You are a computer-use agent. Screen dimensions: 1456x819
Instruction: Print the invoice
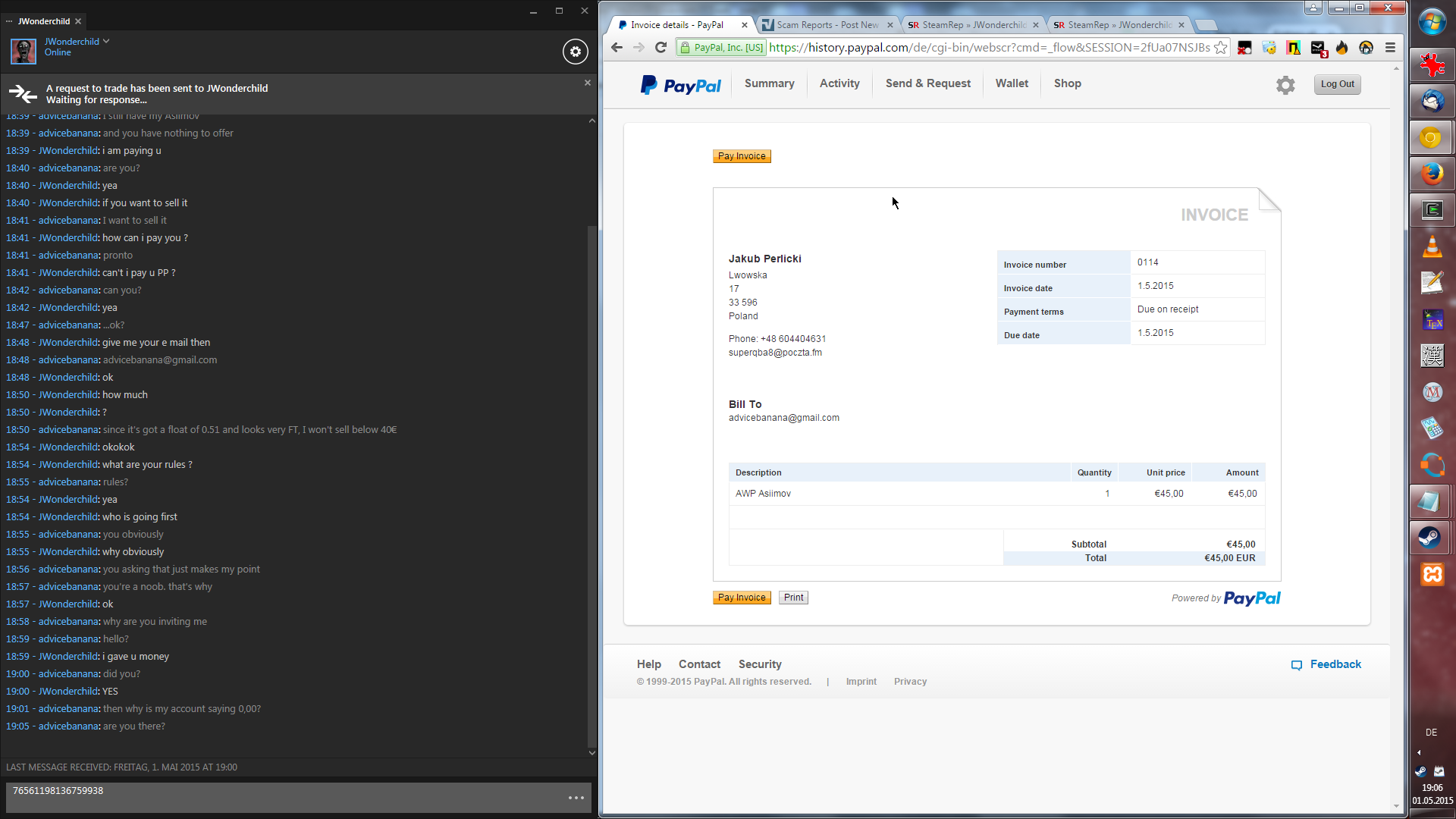coord(793,598)
